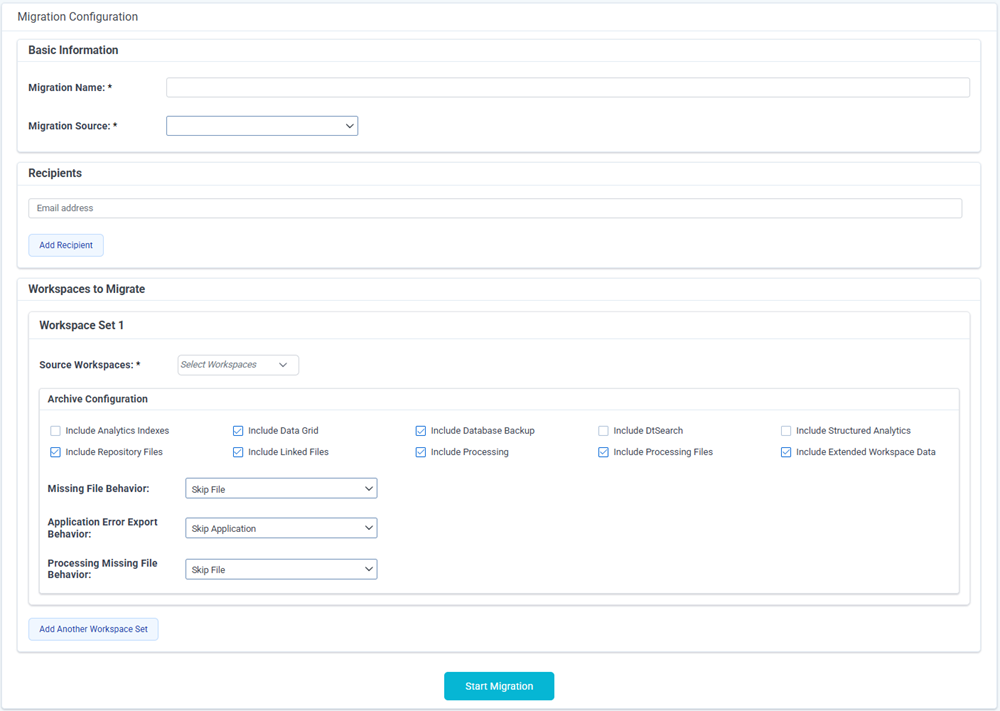The height and width of the screenshot is (711, 1000).
Task: Enable Include Structured Analytics
Action: (786, 430)
